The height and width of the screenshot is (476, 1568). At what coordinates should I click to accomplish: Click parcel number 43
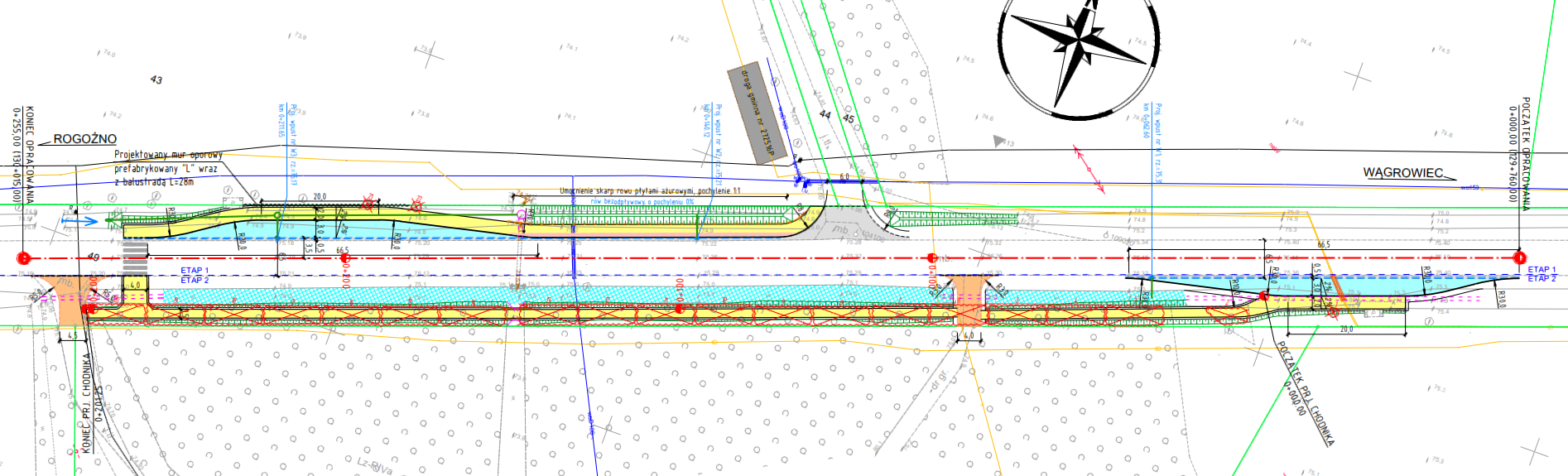156,80
